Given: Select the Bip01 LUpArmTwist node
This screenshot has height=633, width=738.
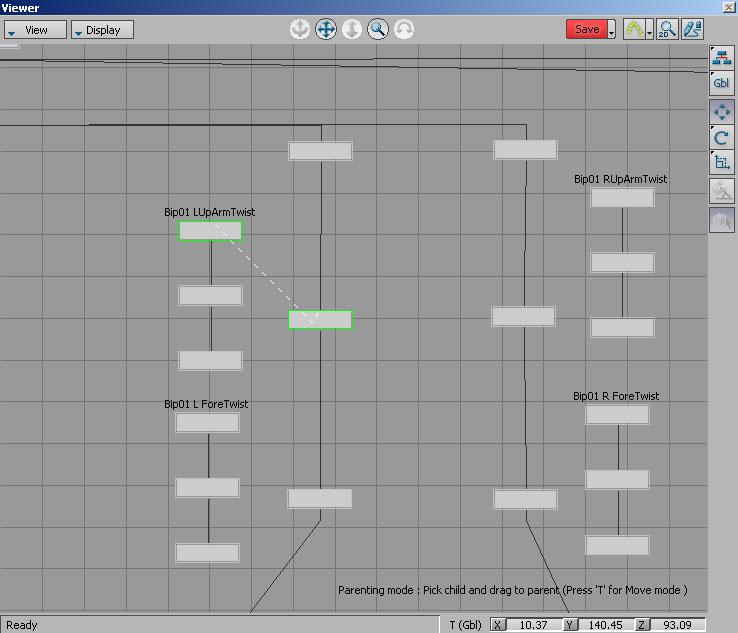Looking at the screenshot, I should click(x=210, y=231).
